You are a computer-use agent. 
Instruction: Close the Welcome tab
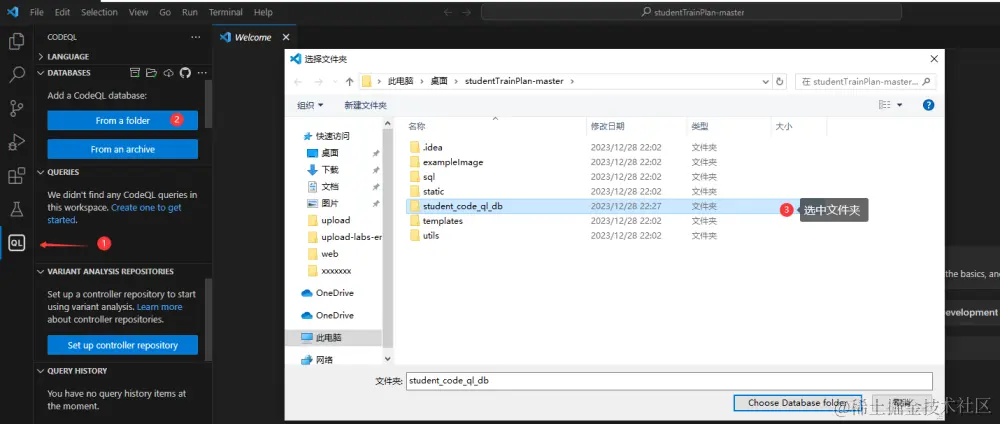coord(285,37)
